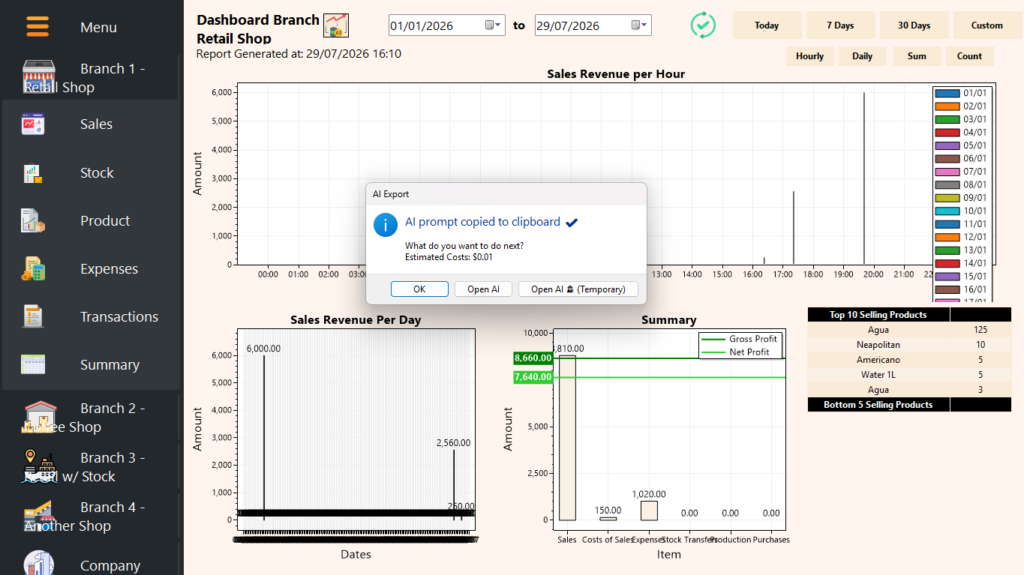Click the Branch 1 Retail Shop storefront icon

coord(39,76)
